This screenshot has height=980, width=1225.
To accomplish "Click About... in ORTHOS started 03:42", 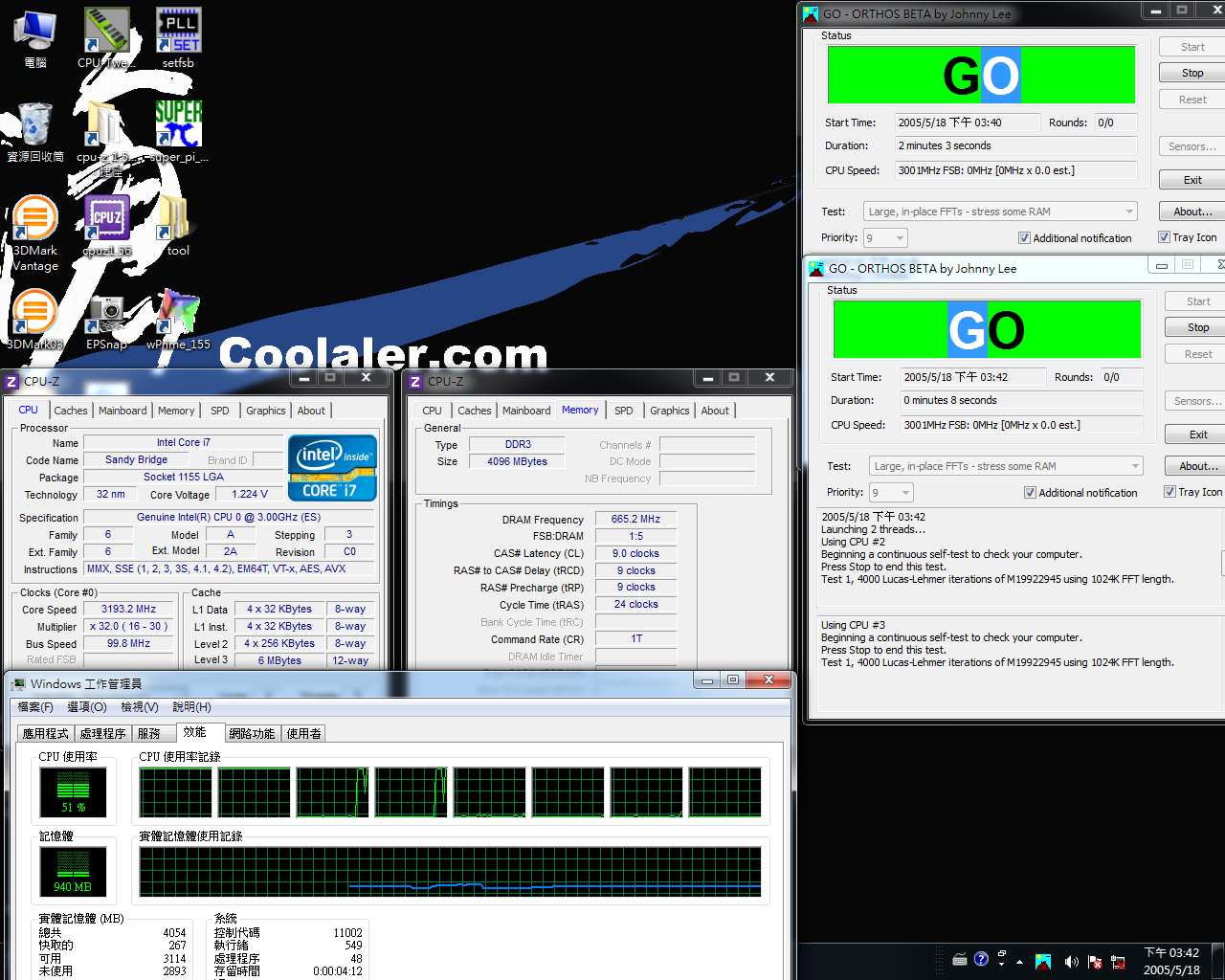I will tap(1197, 466).
